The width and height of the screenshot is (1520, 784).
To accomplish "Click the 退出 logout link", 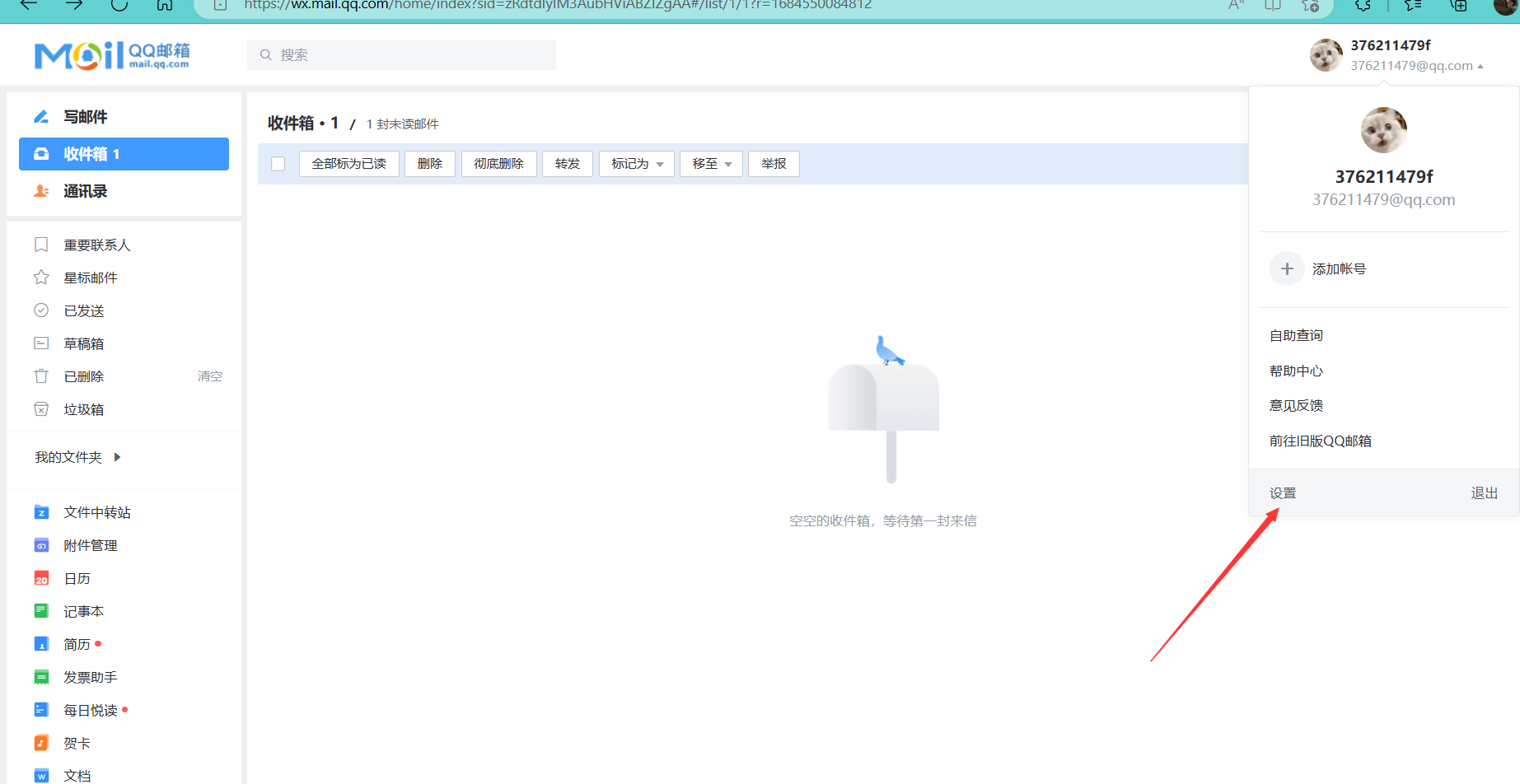I will point(1485,493).
